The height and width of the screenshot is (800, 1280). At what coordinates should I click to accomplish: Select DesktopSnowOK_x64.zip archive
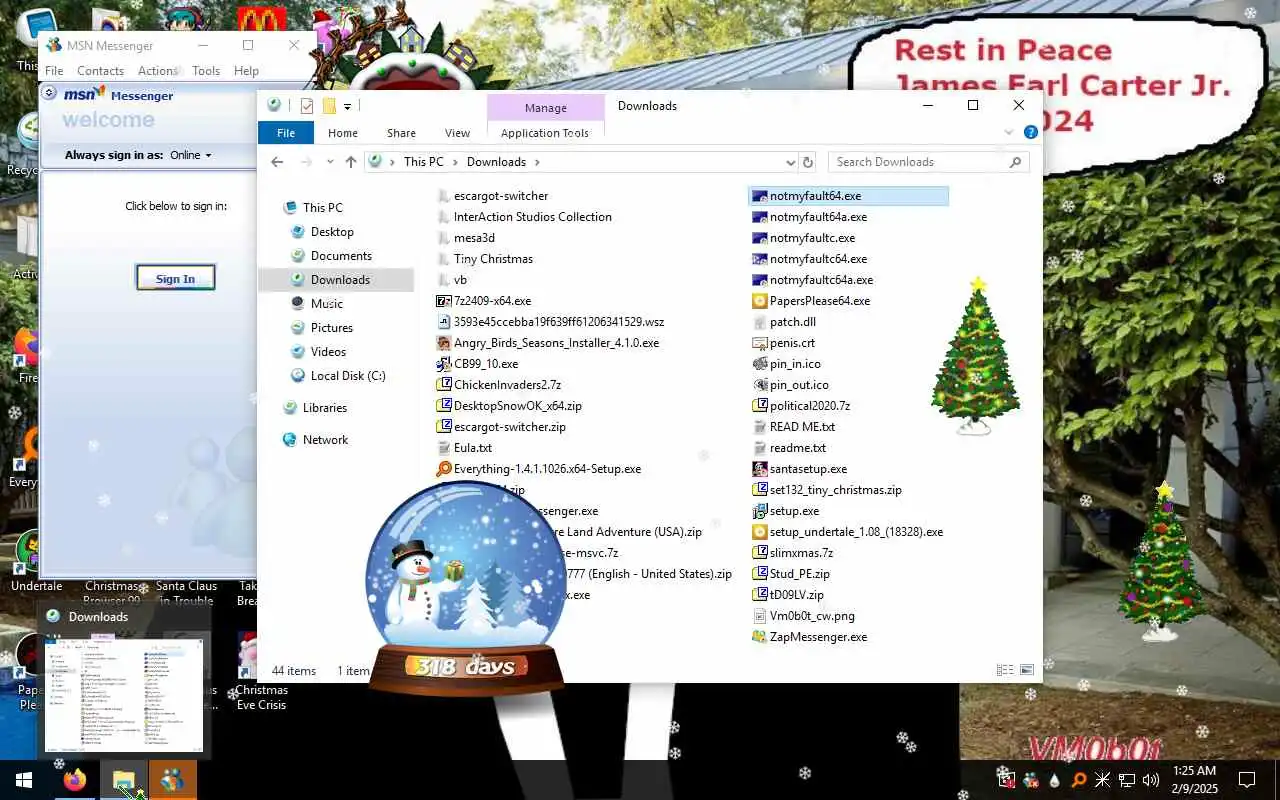point(510,406)
